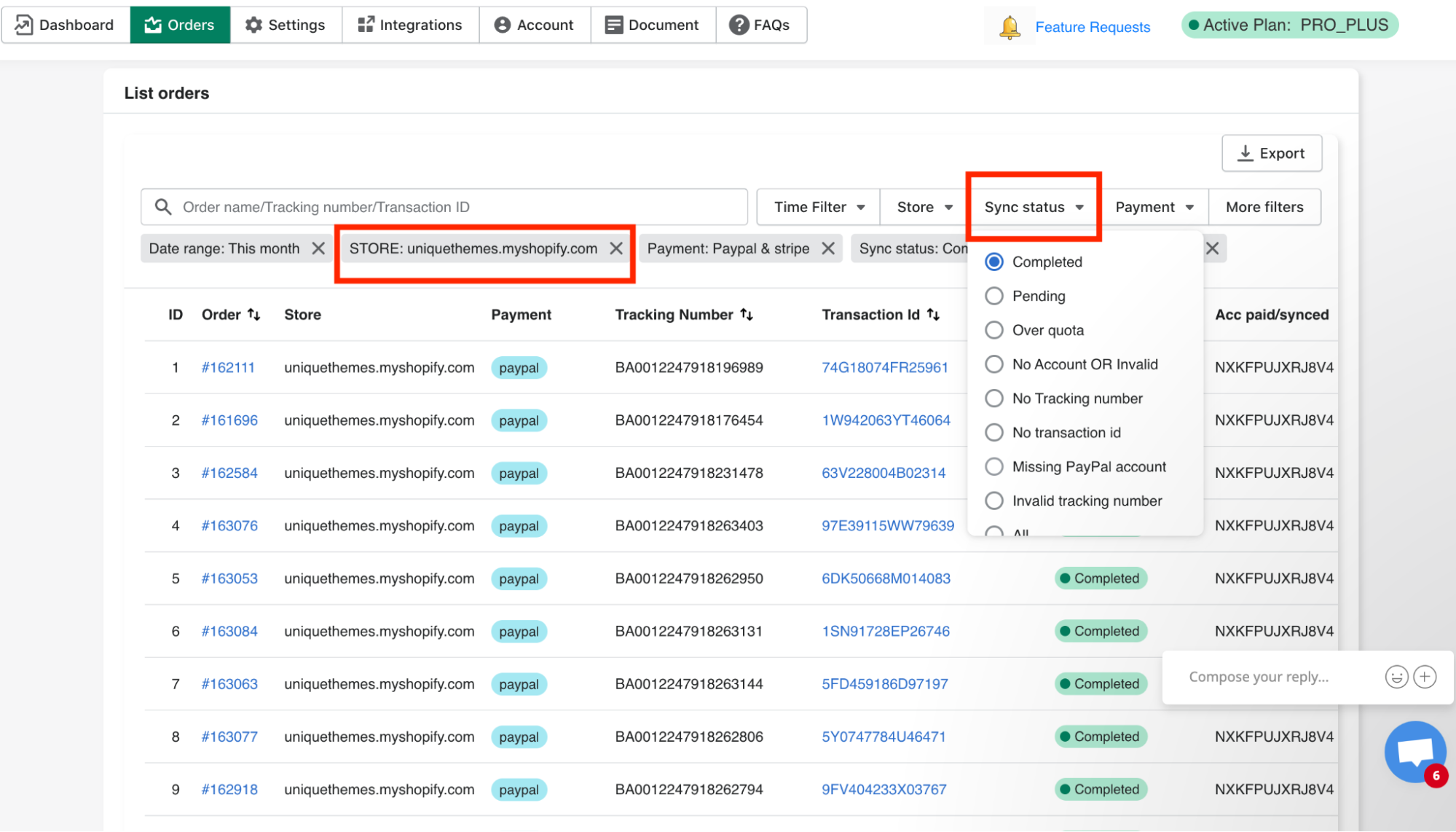Click the Export button

1271,153
